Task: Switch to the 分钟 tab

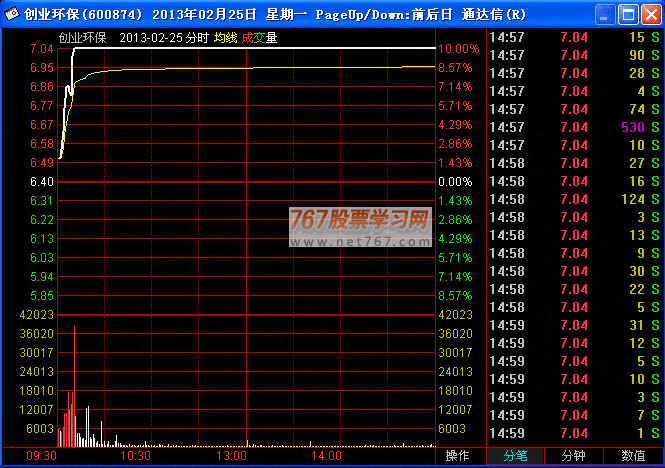Action: (x=574, y=455)
